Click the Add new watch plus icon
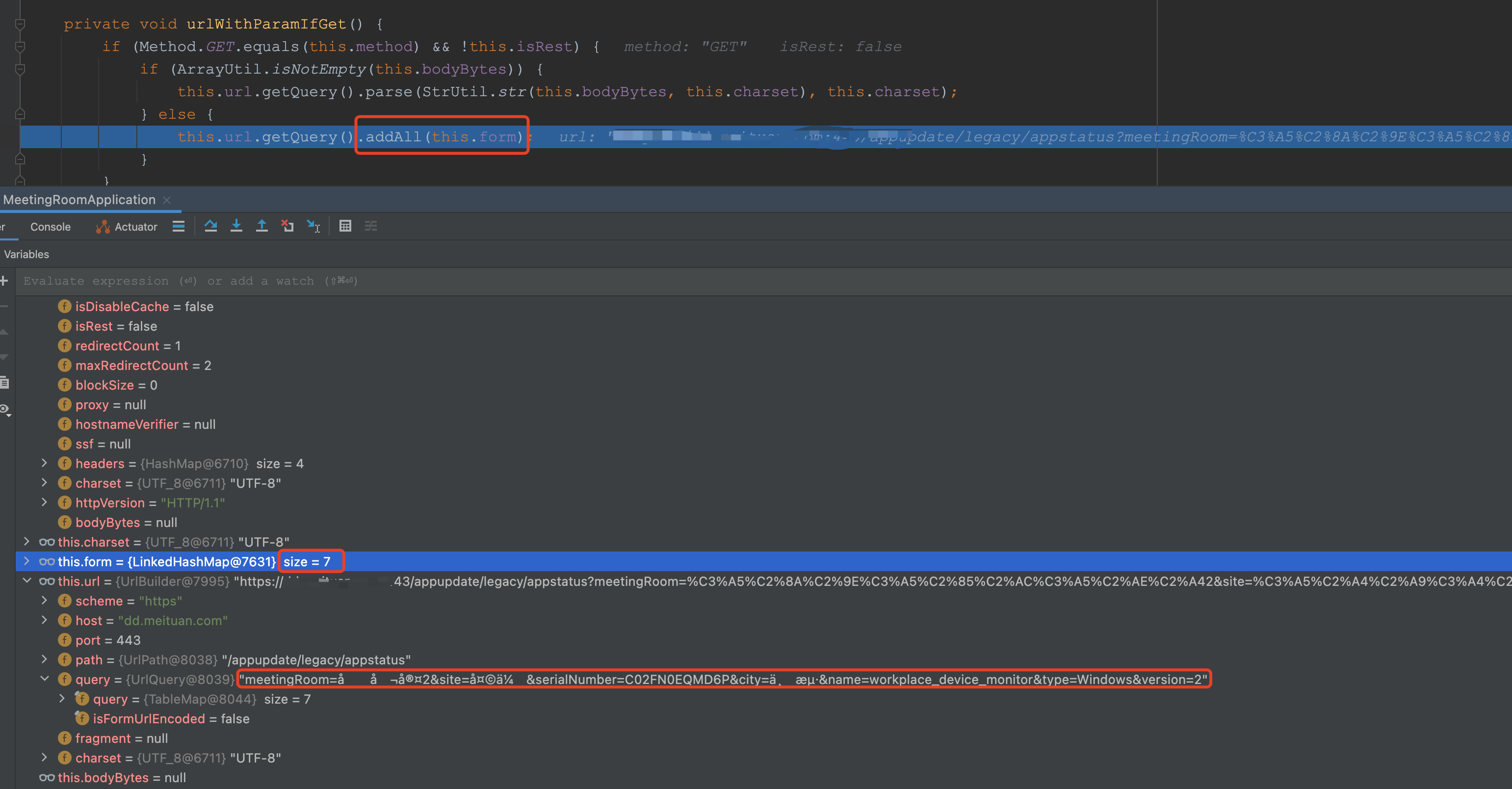Image resolution: width=1512 pixels, height=789 pixels. (4, 281)
